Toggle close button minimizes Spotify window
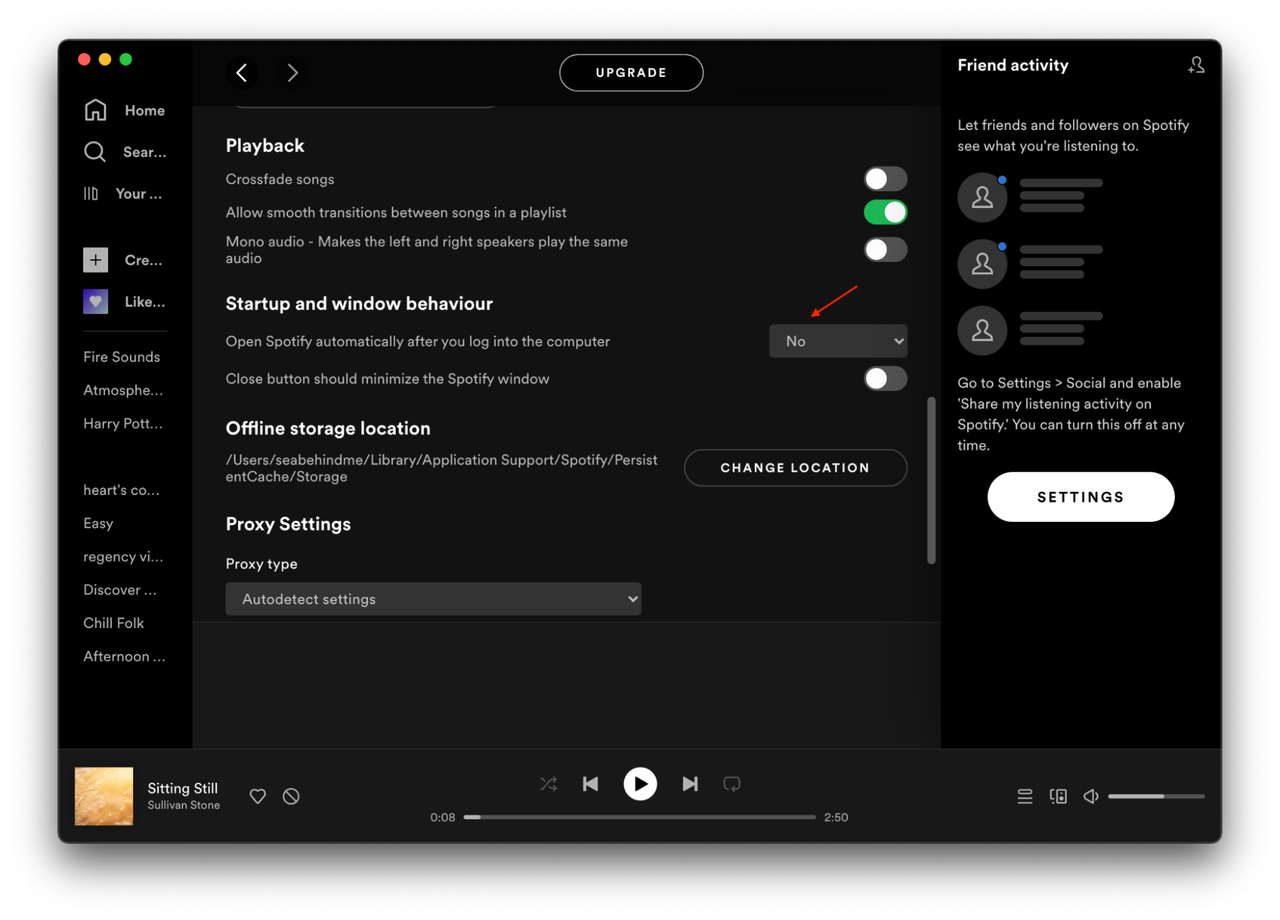1280x920 pixels. coord(886,379)
